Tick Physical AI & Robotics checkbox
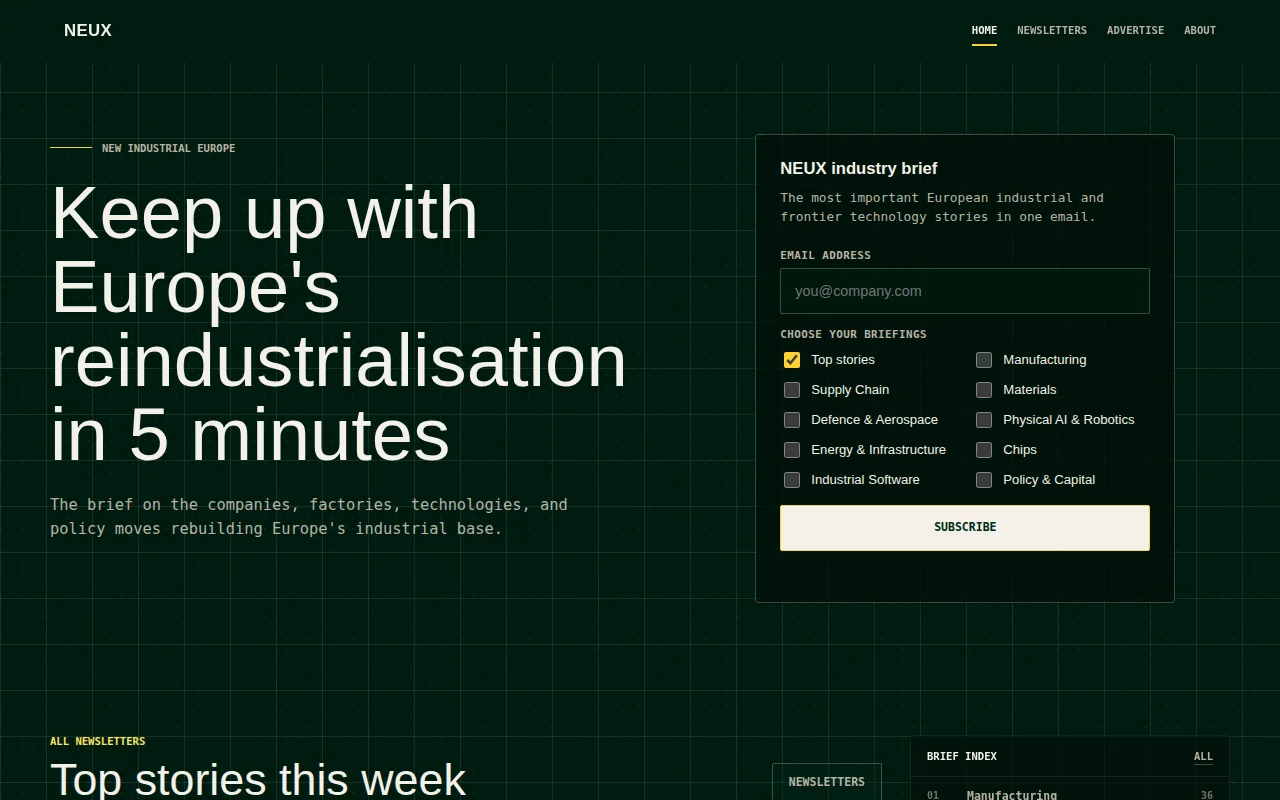Image resolution: width=1280 pixels, height=800 pixels. tap(984, 420)
